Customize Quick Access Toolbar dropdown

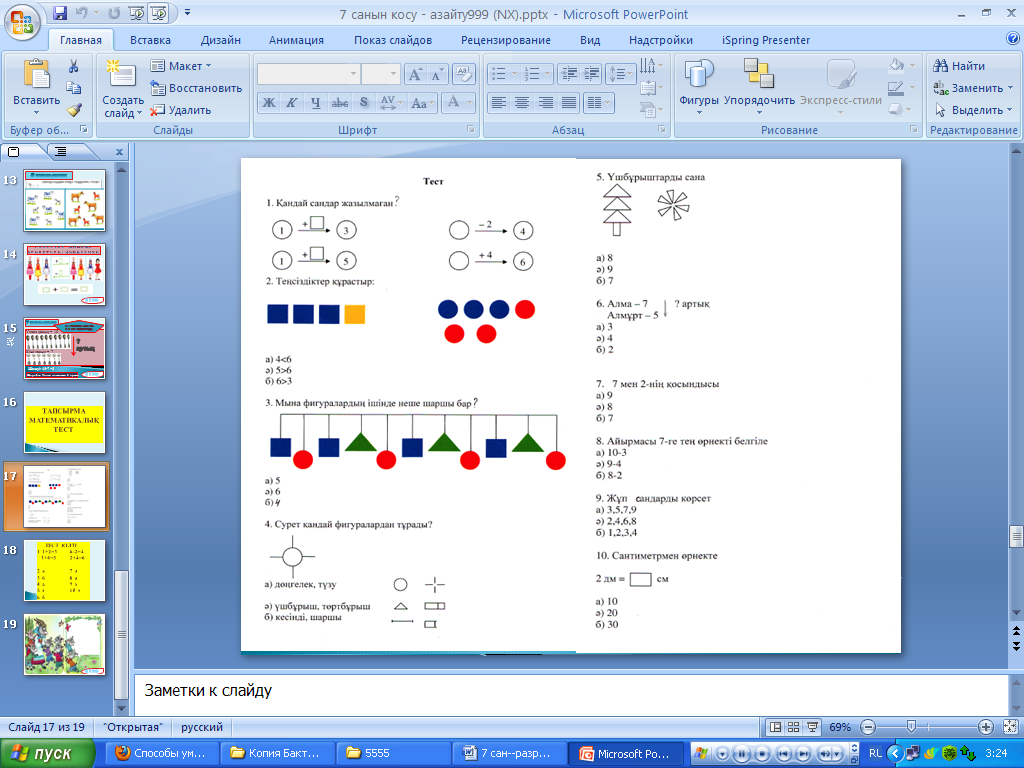187,13
